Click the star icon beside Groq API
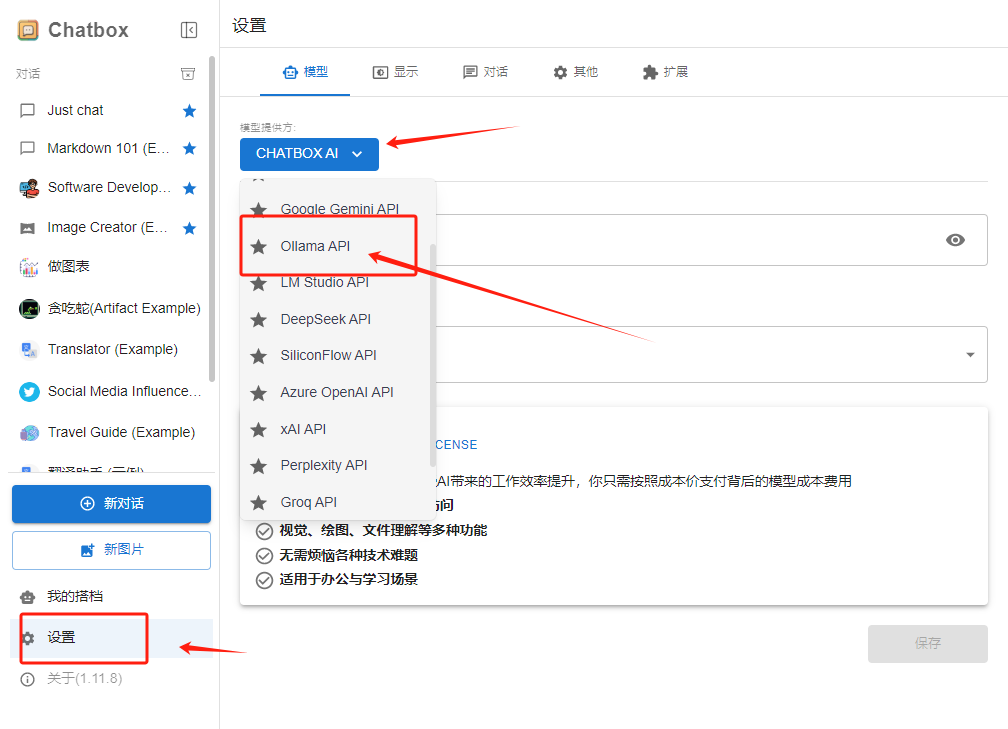Screen dimensions: 1008x729 pyautogui.click(x=258, y=503)
